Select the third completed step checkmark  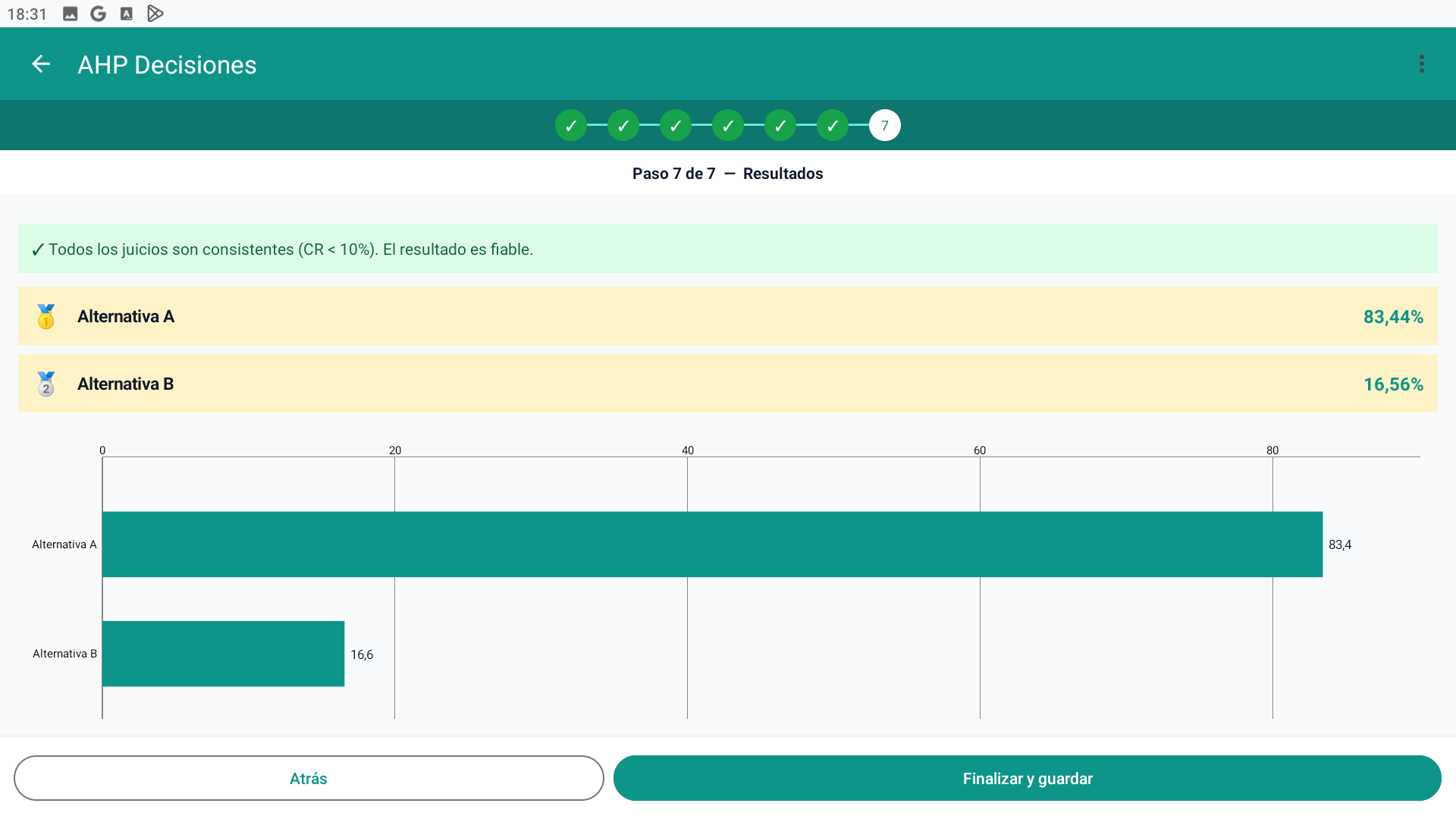point(676,126)
